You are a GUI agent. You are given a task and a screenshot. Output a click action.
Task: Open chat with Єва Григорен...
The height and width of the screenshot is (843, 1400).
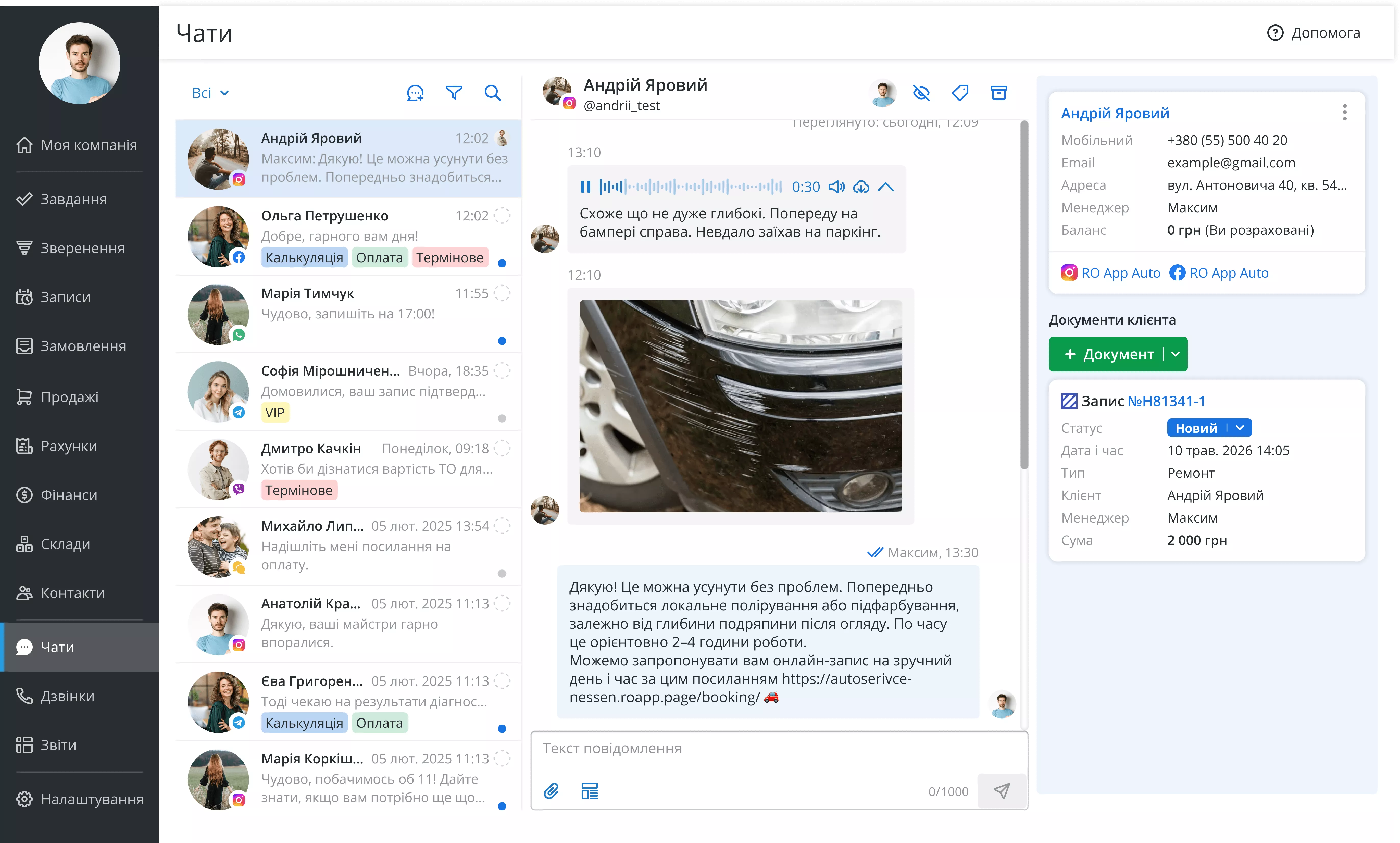point(348,702)
